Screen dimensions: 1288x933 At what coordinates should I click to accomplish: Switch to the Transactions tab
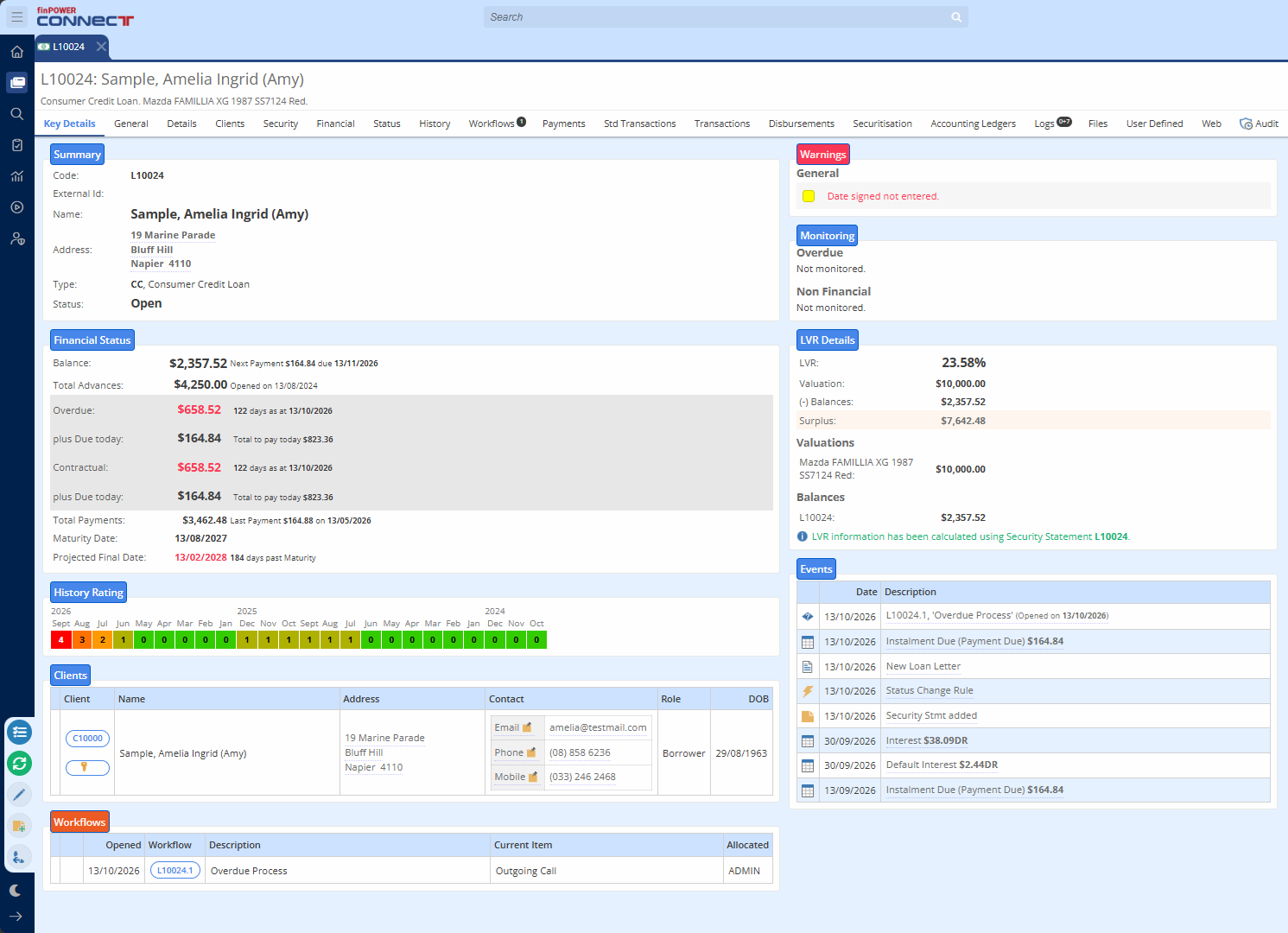point(722,124)
